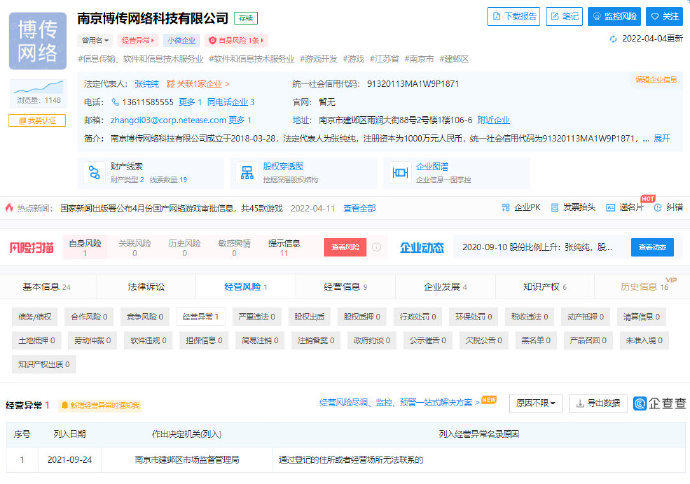Screen dimensions: 690x484
Task: Select the 行政处罚 0 filter chip
Action: click(x=418, y=316)
